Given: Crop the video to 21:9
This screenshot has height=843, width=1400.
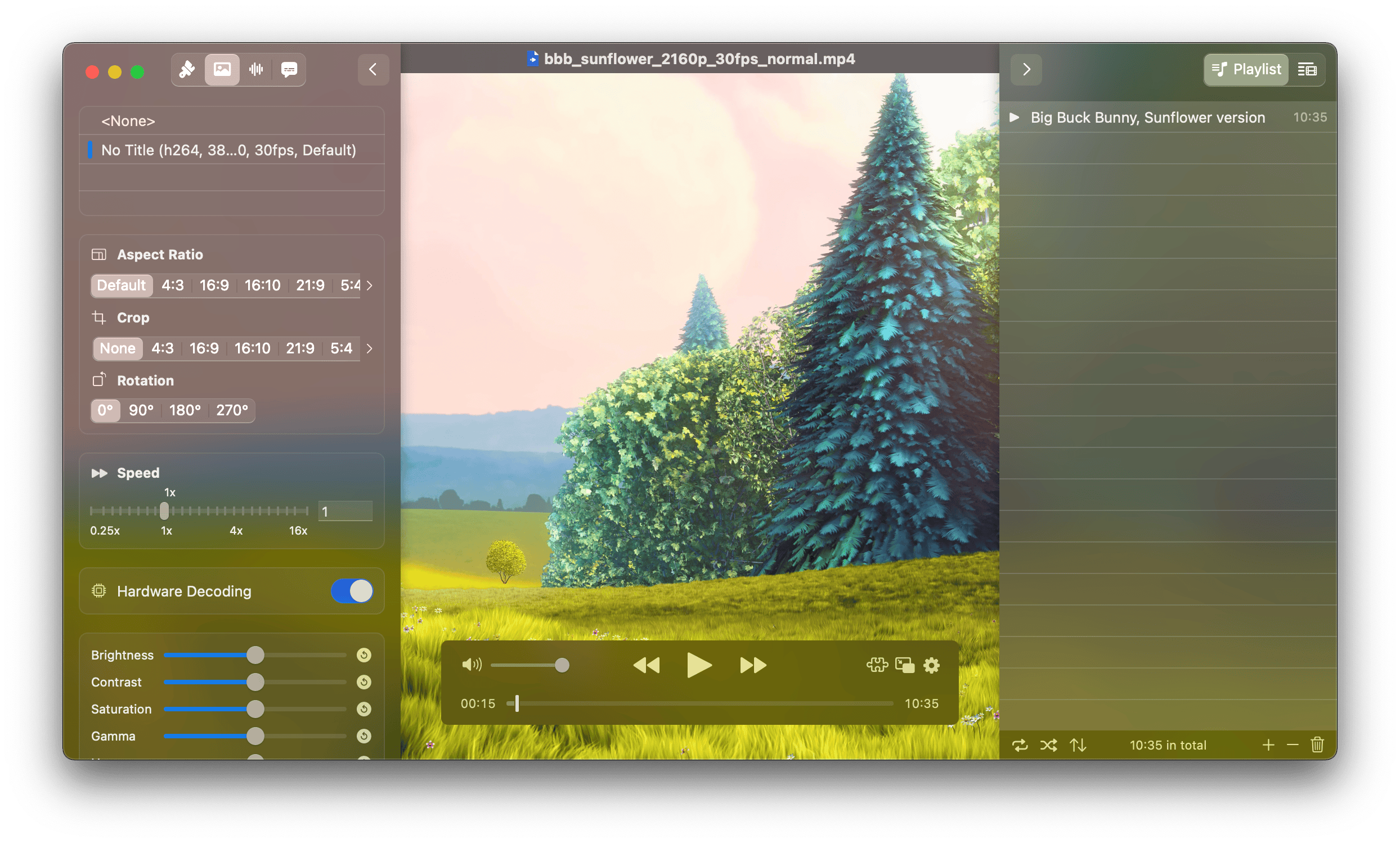Looking at the screenshot, I should click(300, 348).
